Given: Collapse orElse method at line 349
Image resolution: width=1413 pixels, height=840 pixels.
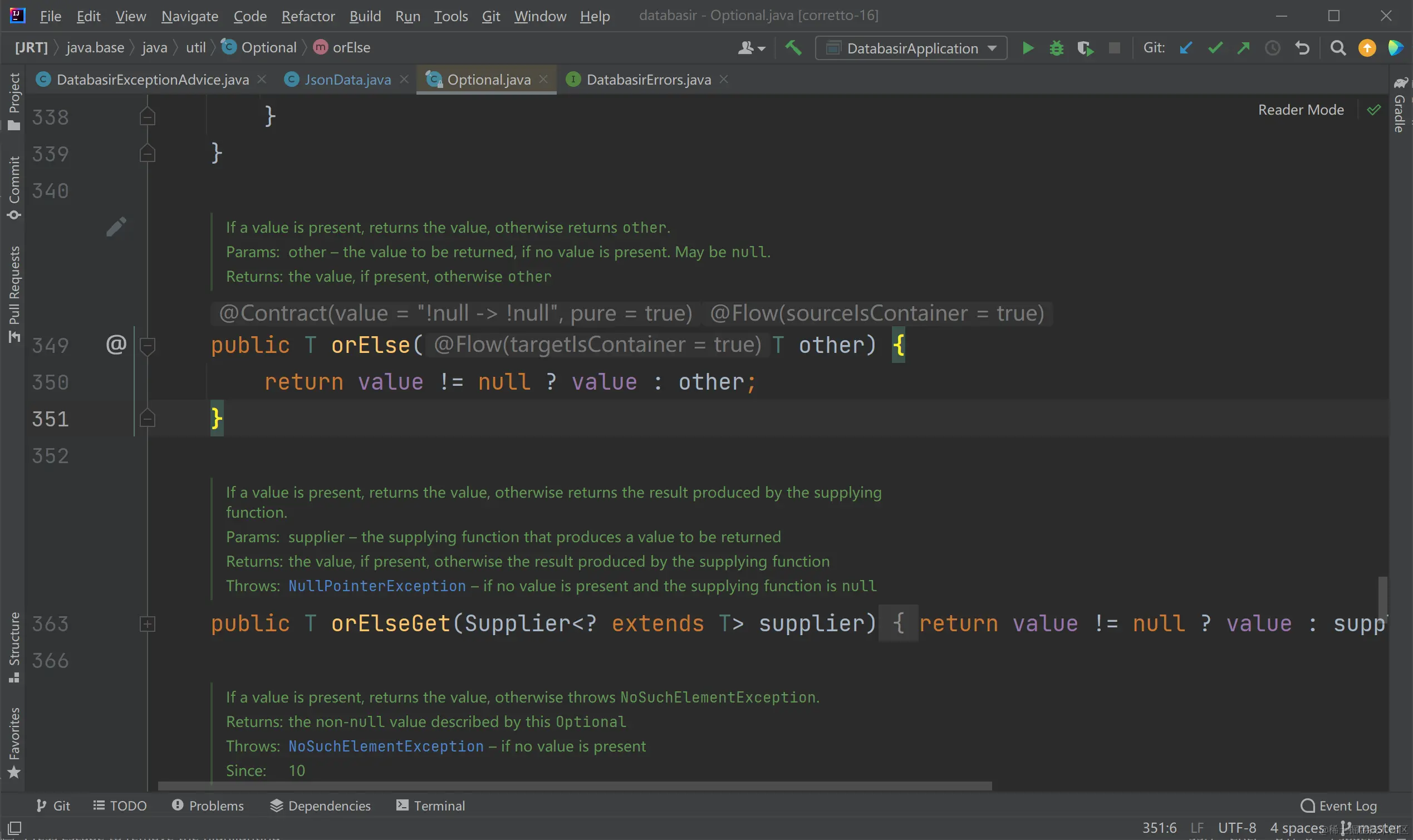Looking at the screenshot, I should coord(147,345).
